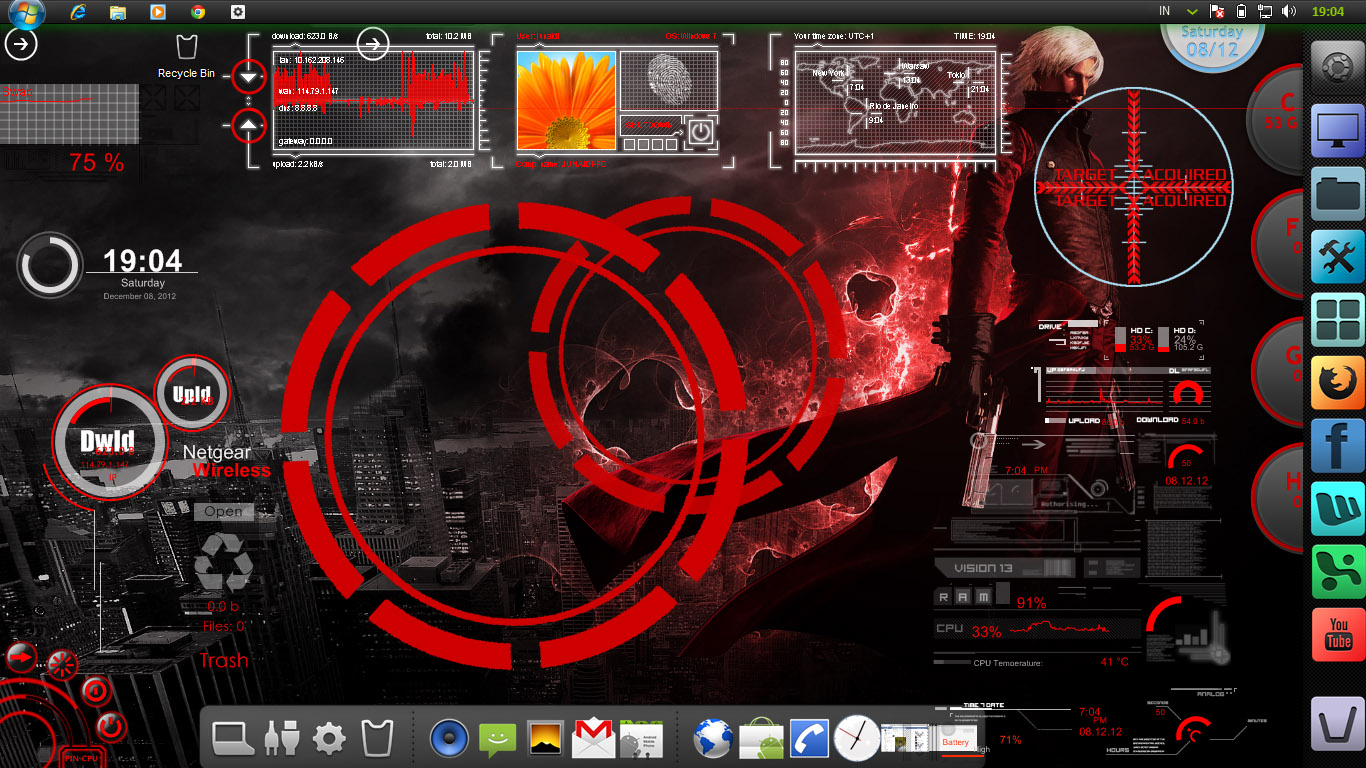
Task: Show hidden tray icons with the green chevron
Action: click(1192, 12)
